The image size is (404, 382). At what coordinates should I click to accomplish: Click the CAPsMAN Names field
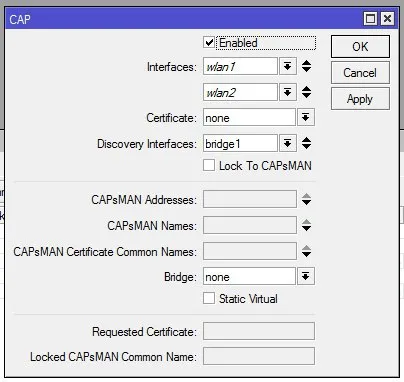(x=250, y=225)
